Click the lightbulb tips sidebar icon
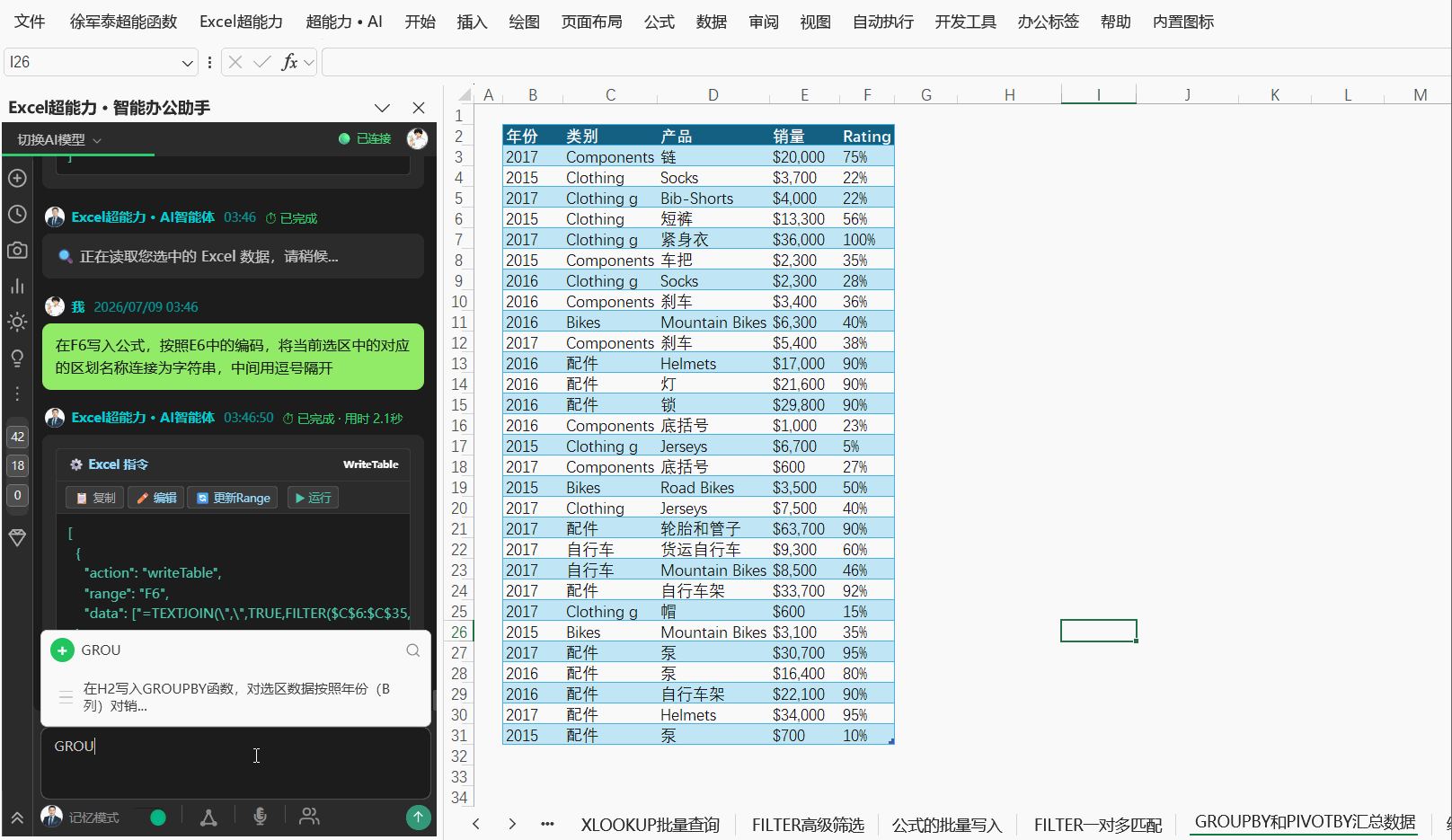The width and height of the screenshot is (1452, 840). point(17,358)
